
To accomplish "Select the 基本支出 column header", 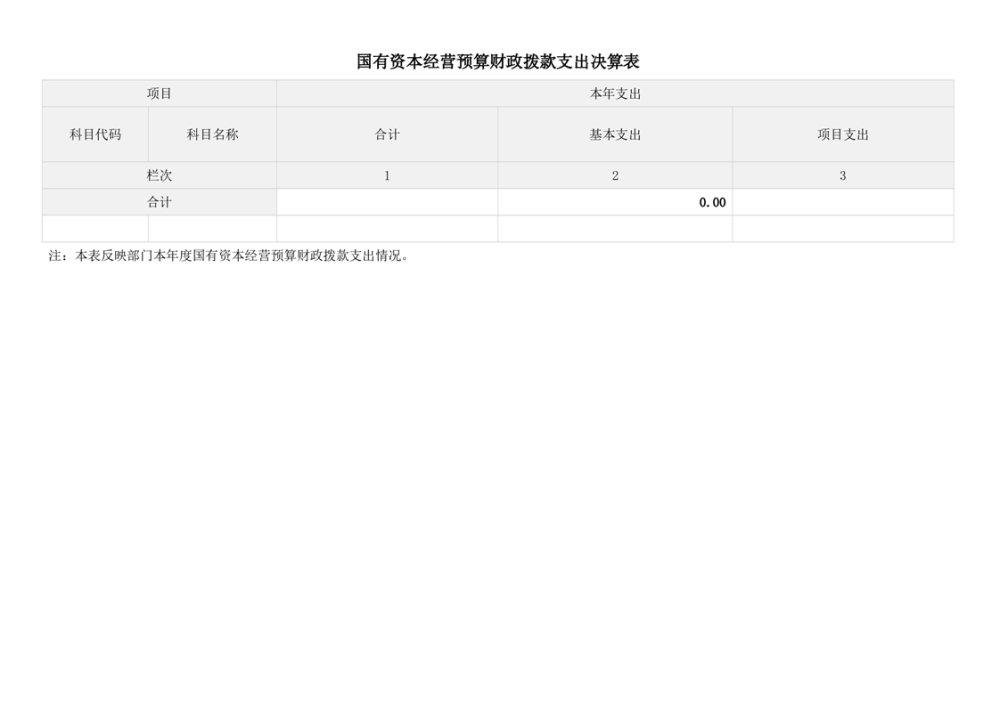I will [615, 135].
